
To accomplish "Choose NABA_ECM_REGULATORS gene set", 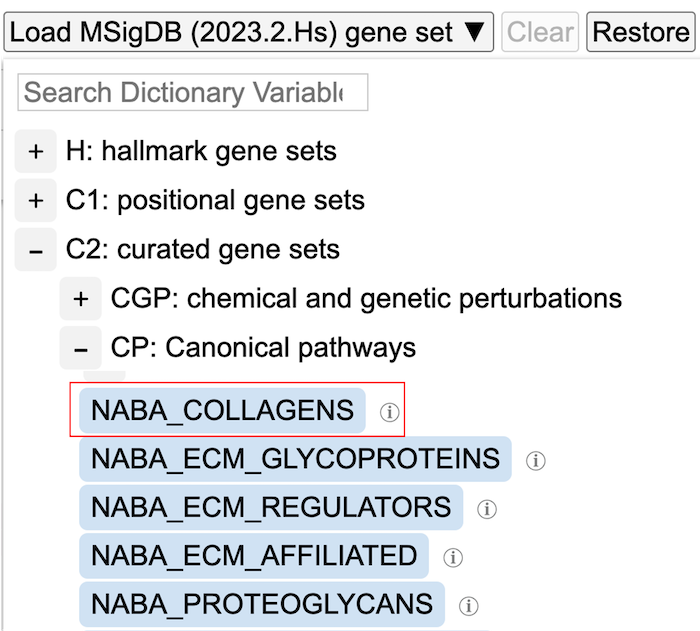I will pos(271,507).
